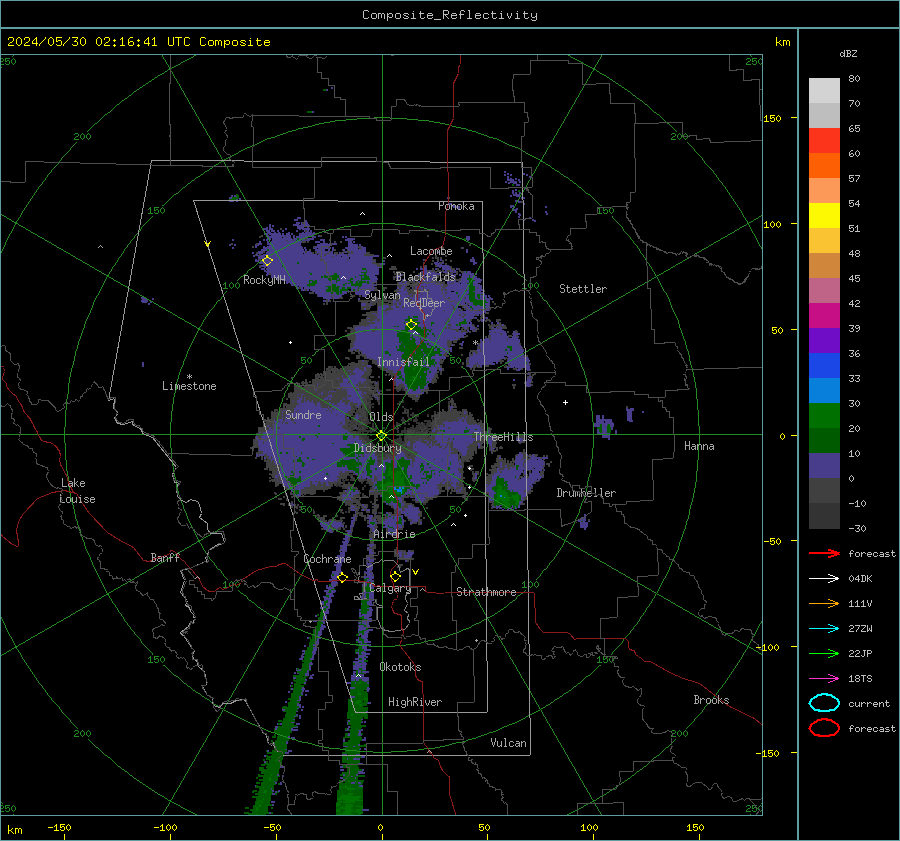900x841 pixels.
Task: Click the yellow V marker right of Calgary diamond
Action: point(415,572)
